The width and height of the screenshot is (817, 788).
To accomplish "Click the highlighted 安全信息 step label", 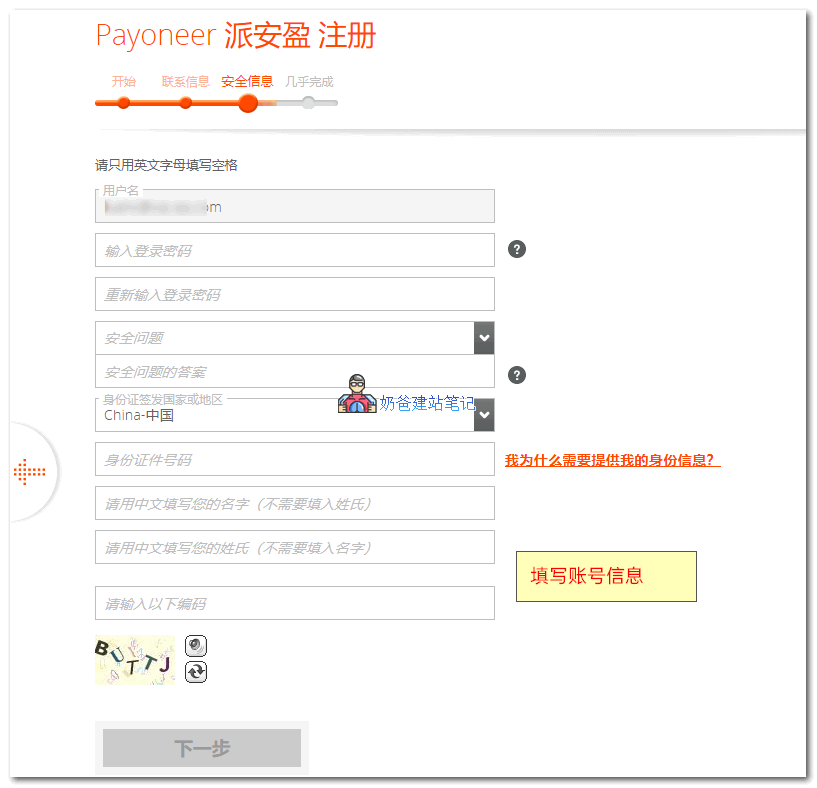I will [x=247, y=81].
